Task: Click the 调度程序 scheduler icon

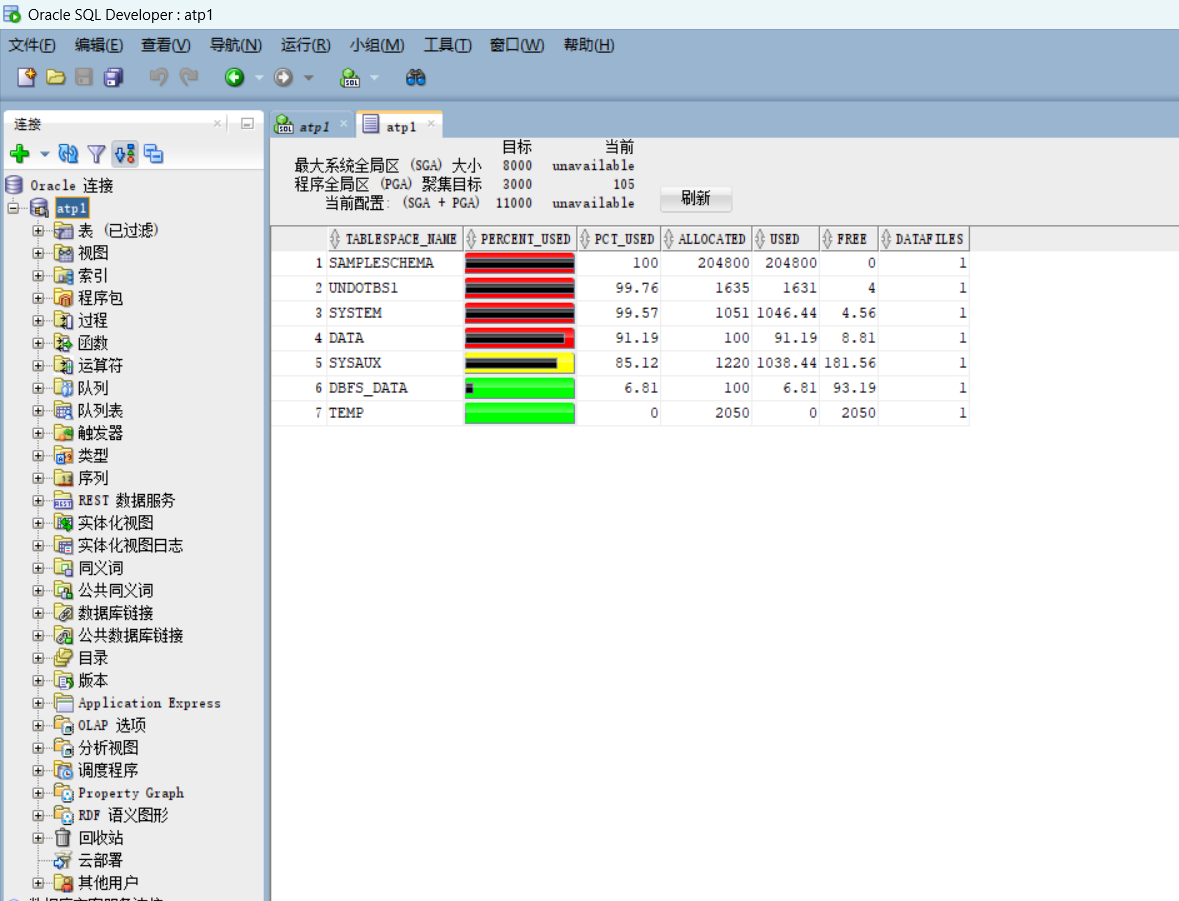Action: click(x=64, y=770)
